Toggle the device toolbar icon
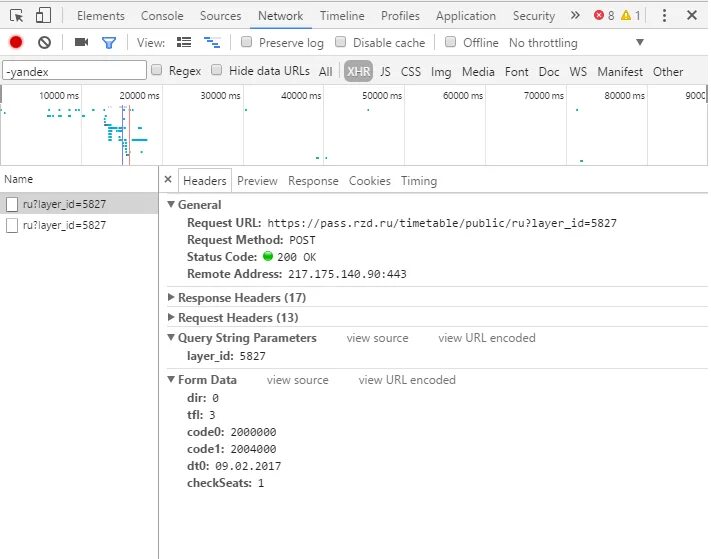 pos(43,15)
